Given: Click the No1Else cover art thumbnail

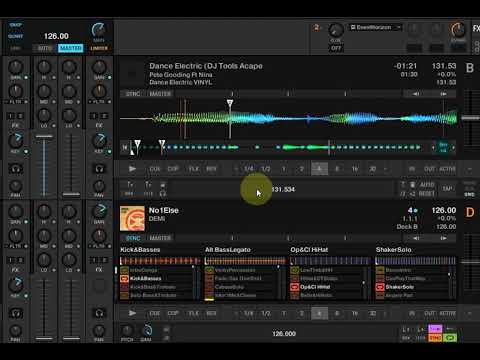Looking at the screenshot, I should click(132, 218).
